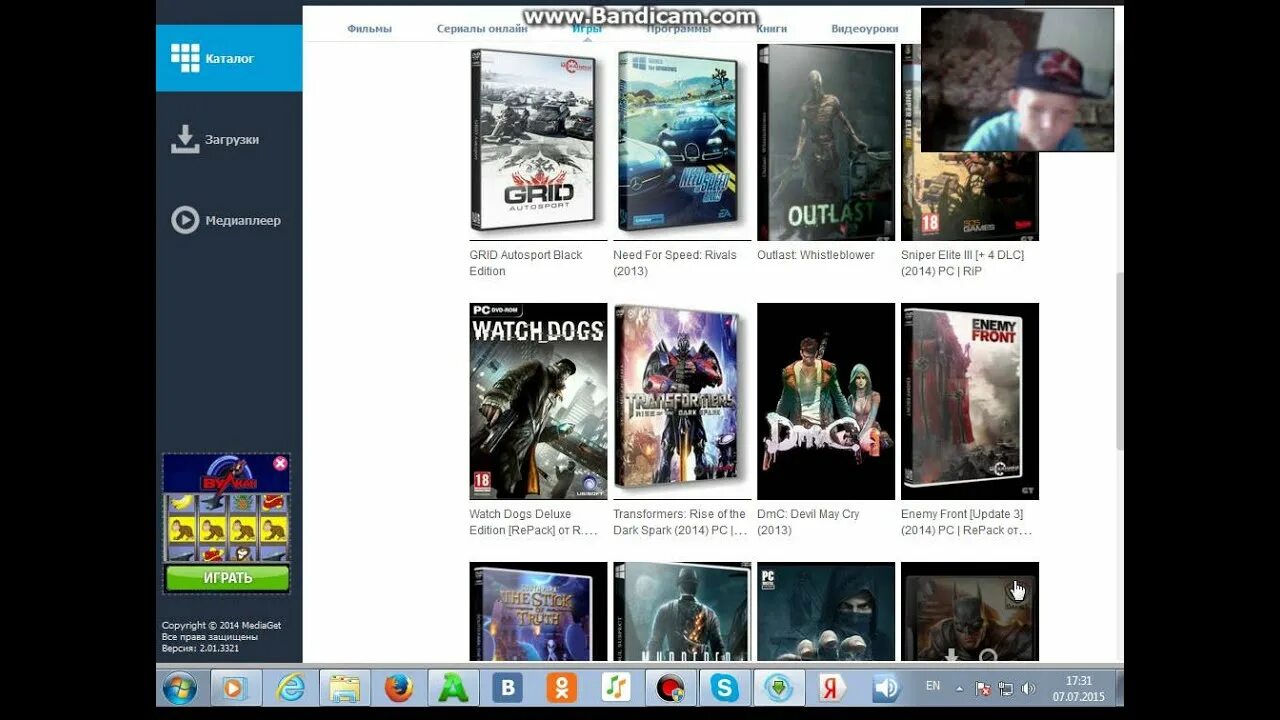Open the network tray icon

pyautogui.click(x=1006, y=689)
